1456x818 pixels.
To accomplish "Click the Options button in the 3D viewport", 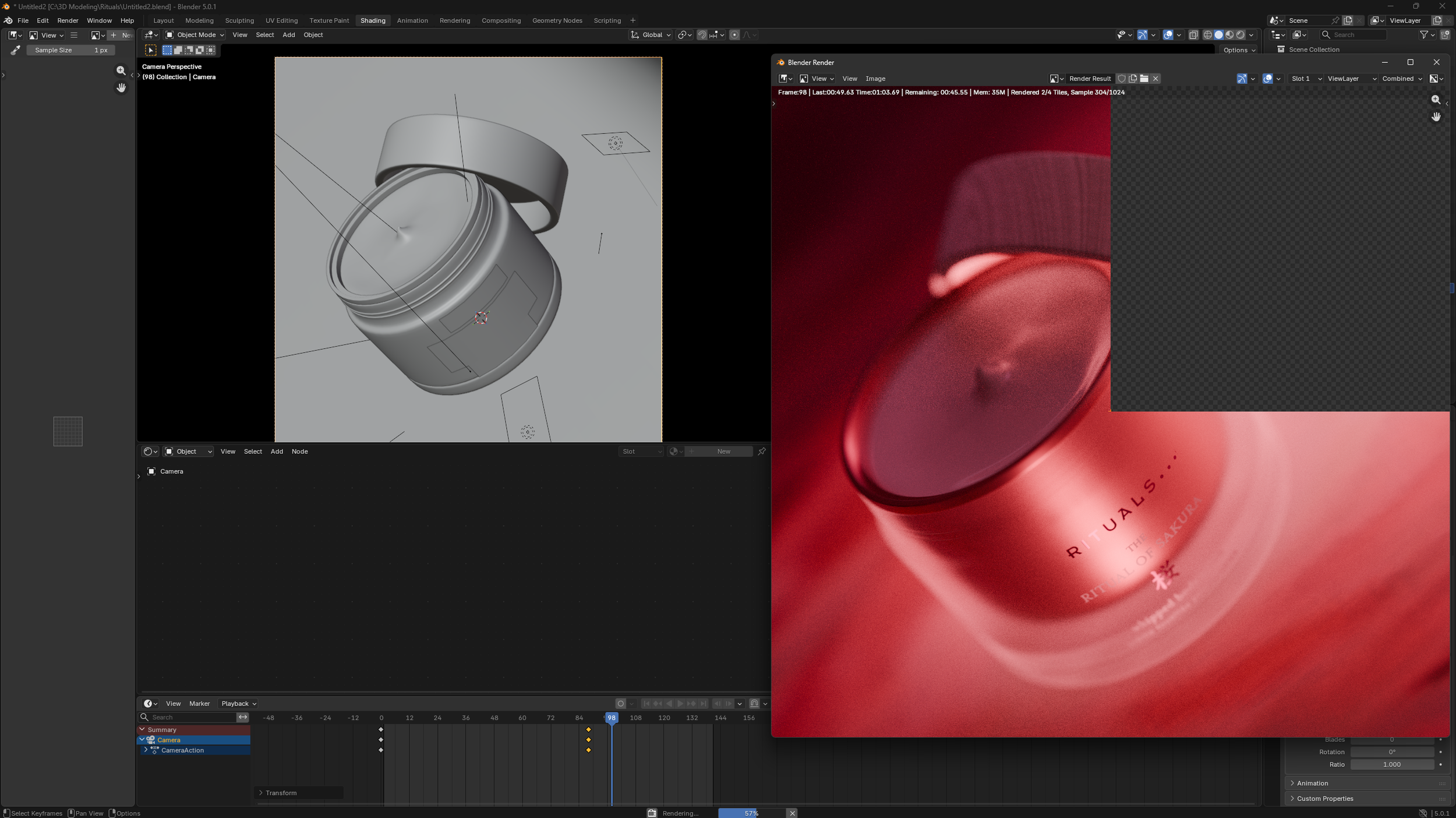I will tap(1239, 50).
